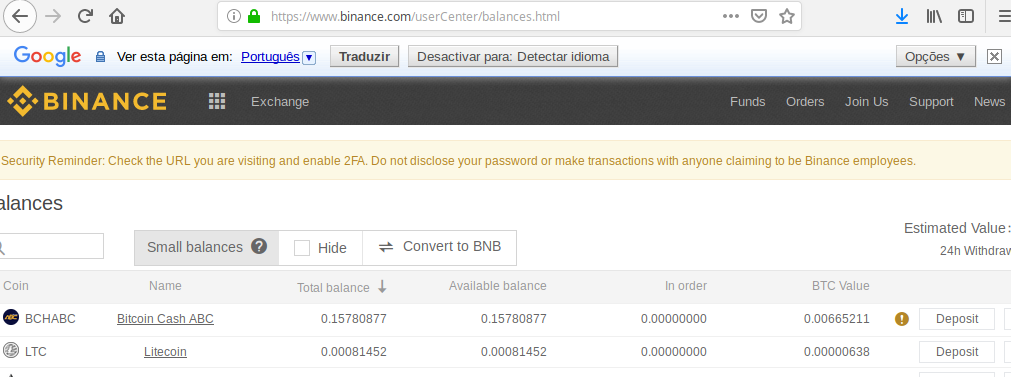1011x377 pixels.
Task: Click Desactivar para: Detectar idioma
Action: pos(513,57)
